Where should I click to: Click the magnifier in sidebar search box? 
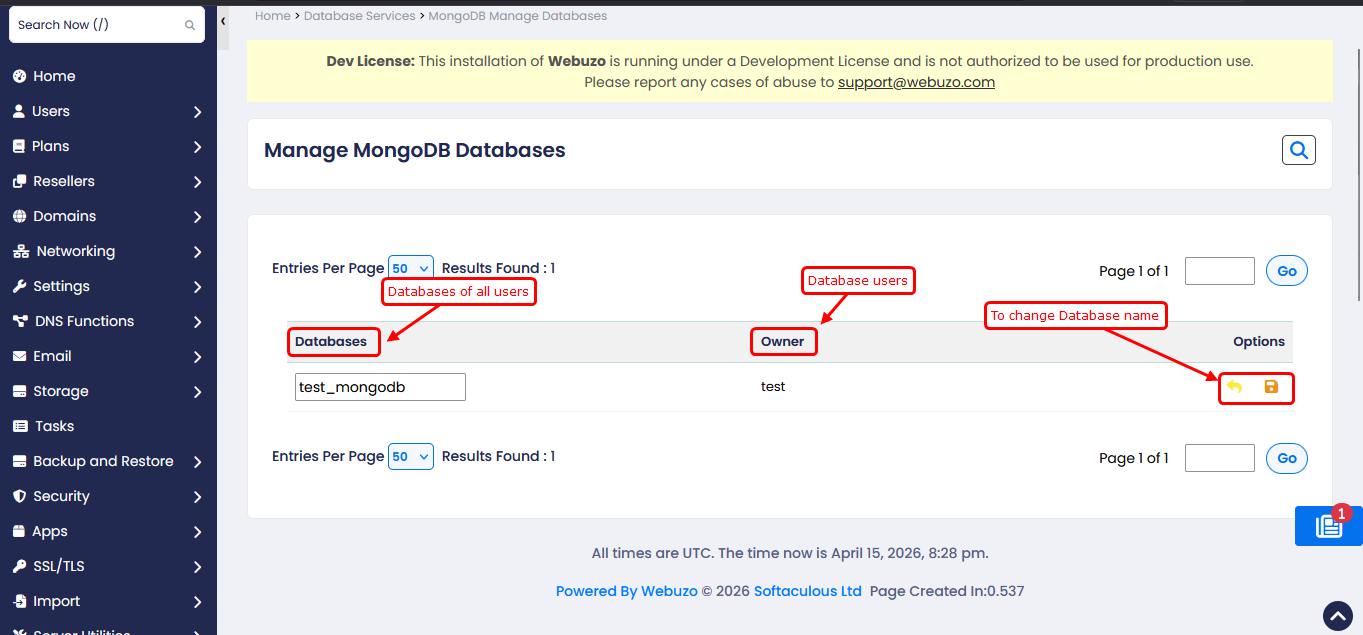[x=190, y=25]
